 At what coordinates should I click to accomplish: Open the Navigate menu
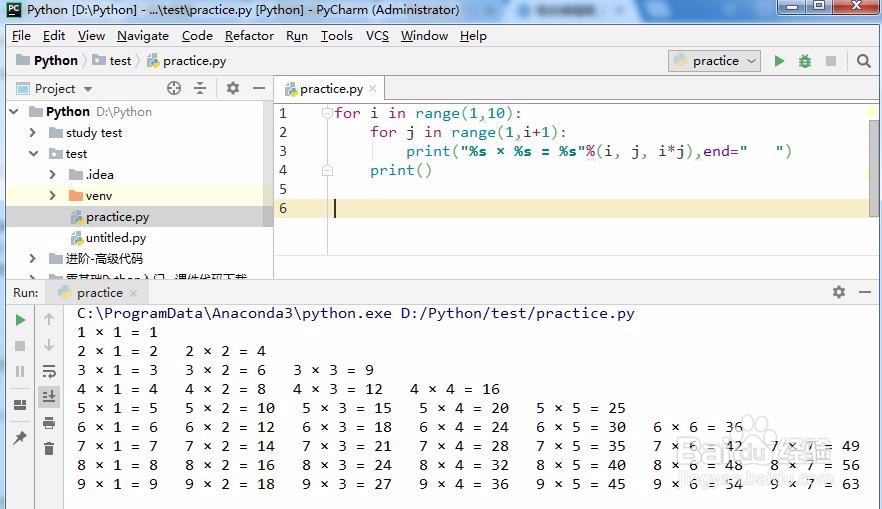(x=143, y=36)
